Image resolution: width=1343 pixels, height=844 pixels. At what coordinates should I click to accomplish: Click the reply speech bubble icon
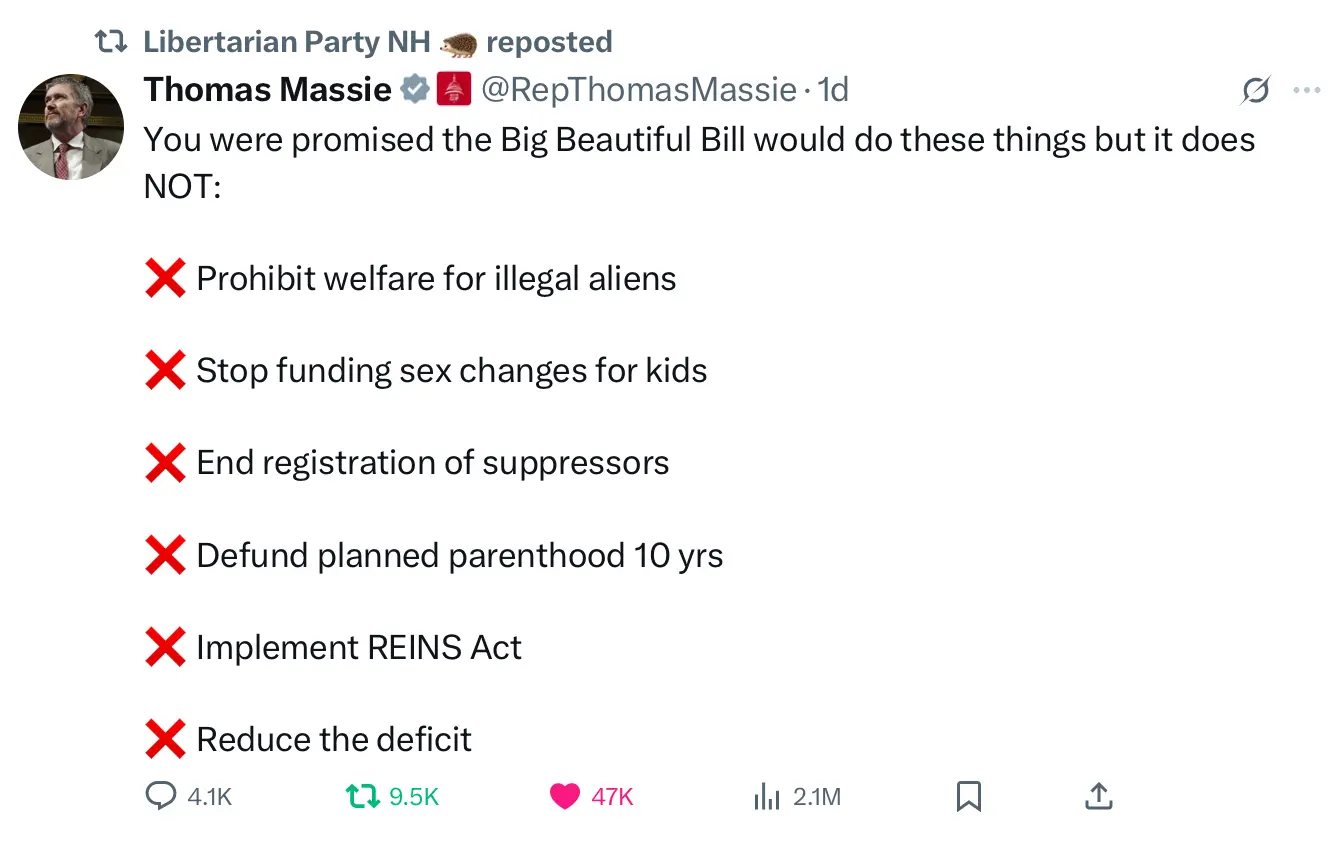[x=161, y=796]
